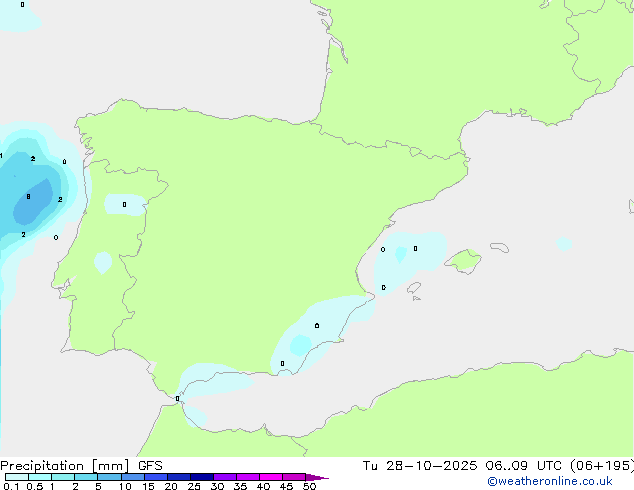Select the legend swatch between 1 and 2
The width and height of the screenshot is (634, 490).
tap(63, 477)
